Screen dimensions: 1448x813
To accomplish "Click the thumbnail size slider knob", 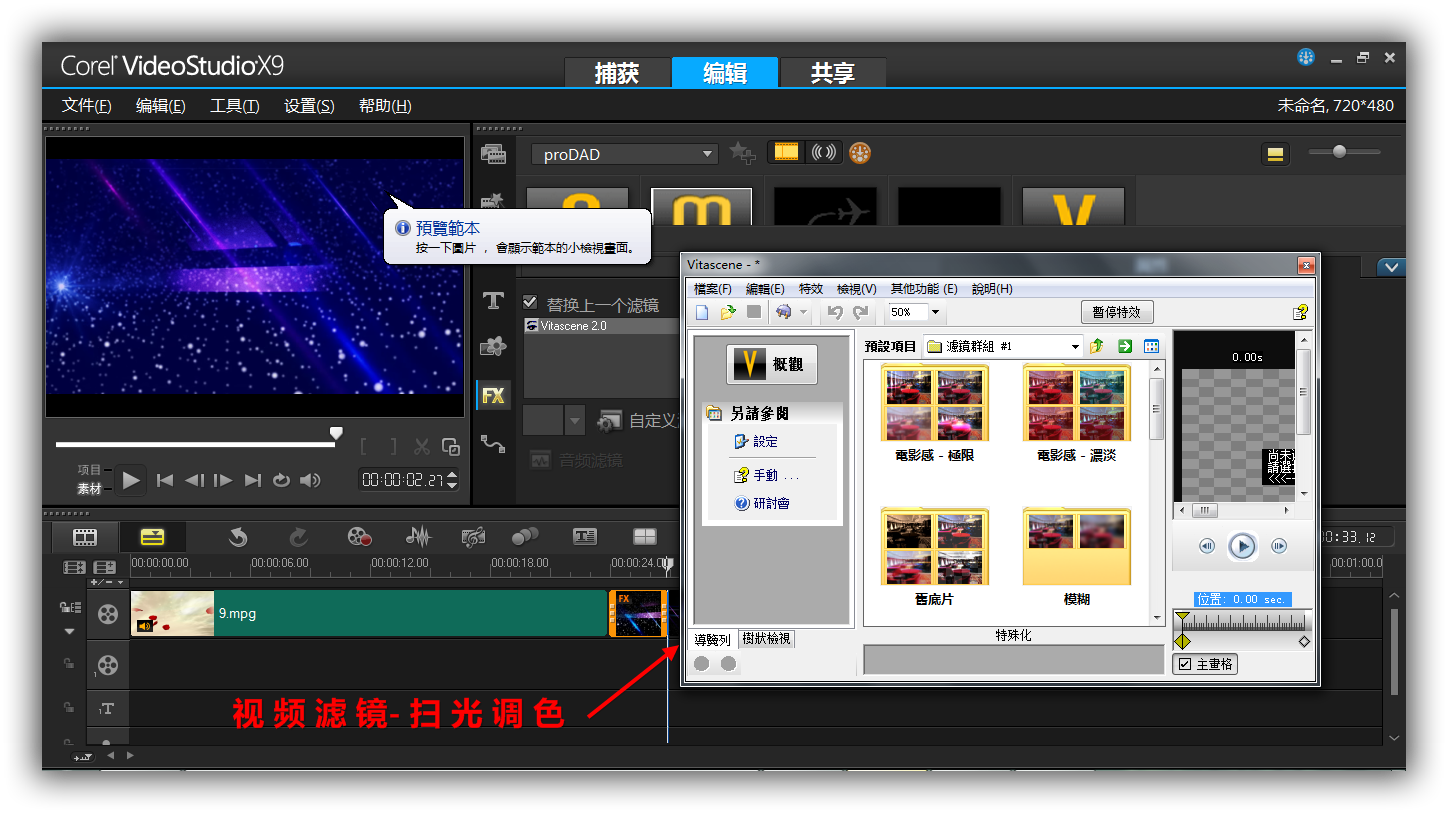I will click(x=1339, y=152).
